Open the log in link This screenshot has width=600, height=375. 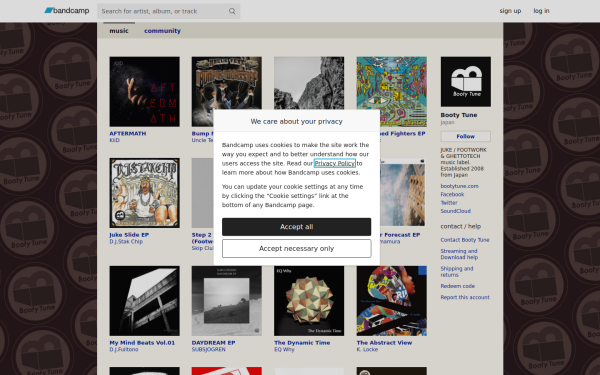coord(541,11)
